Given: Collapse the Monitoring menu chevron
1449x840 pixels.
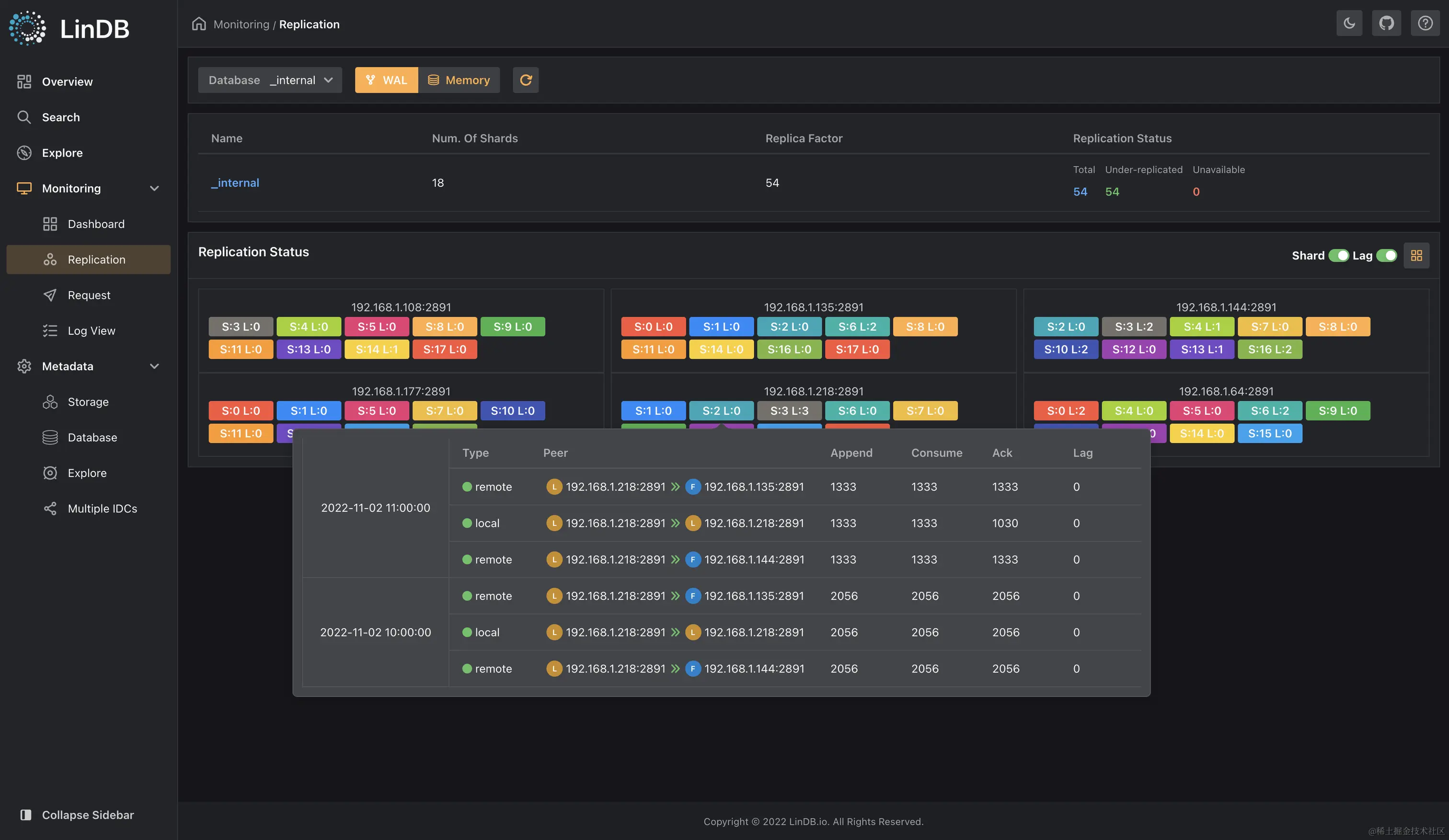Looking at the screenshot, I should tap(154, 189).
